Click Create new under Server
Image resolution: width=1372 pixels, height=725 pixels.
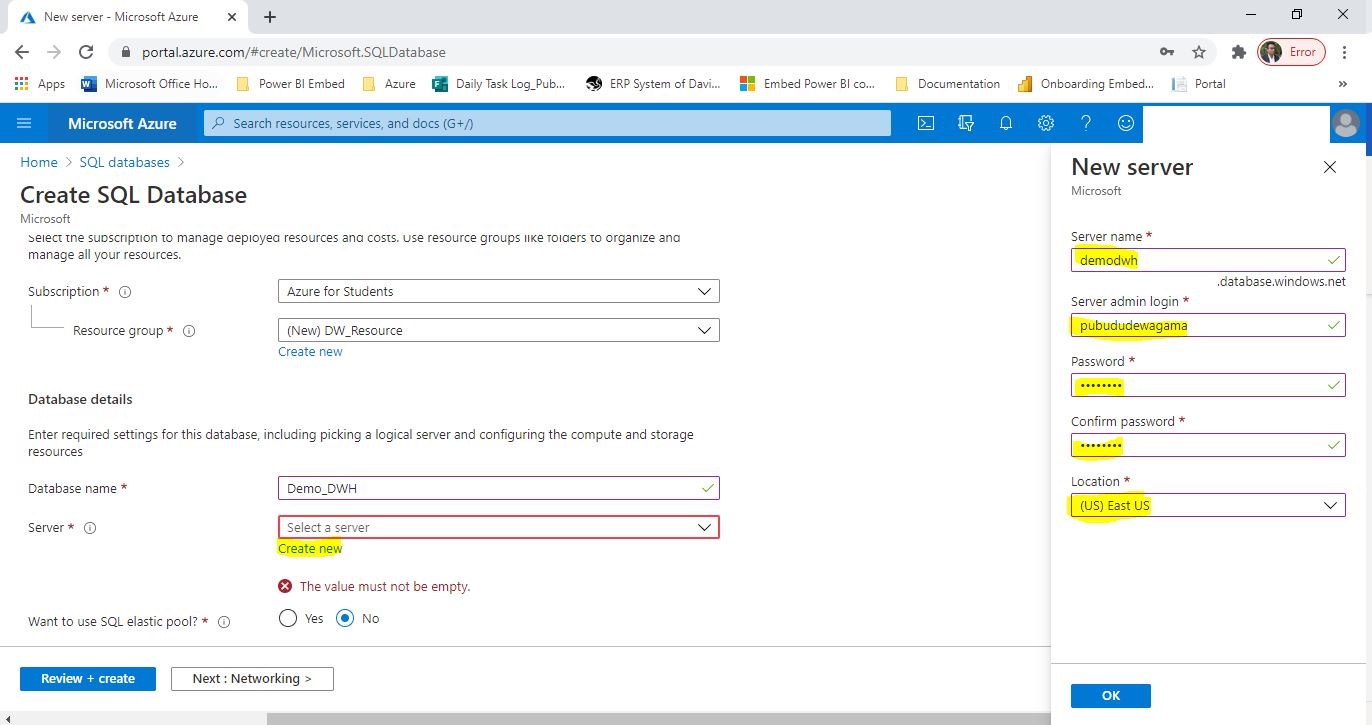point(310,548)
